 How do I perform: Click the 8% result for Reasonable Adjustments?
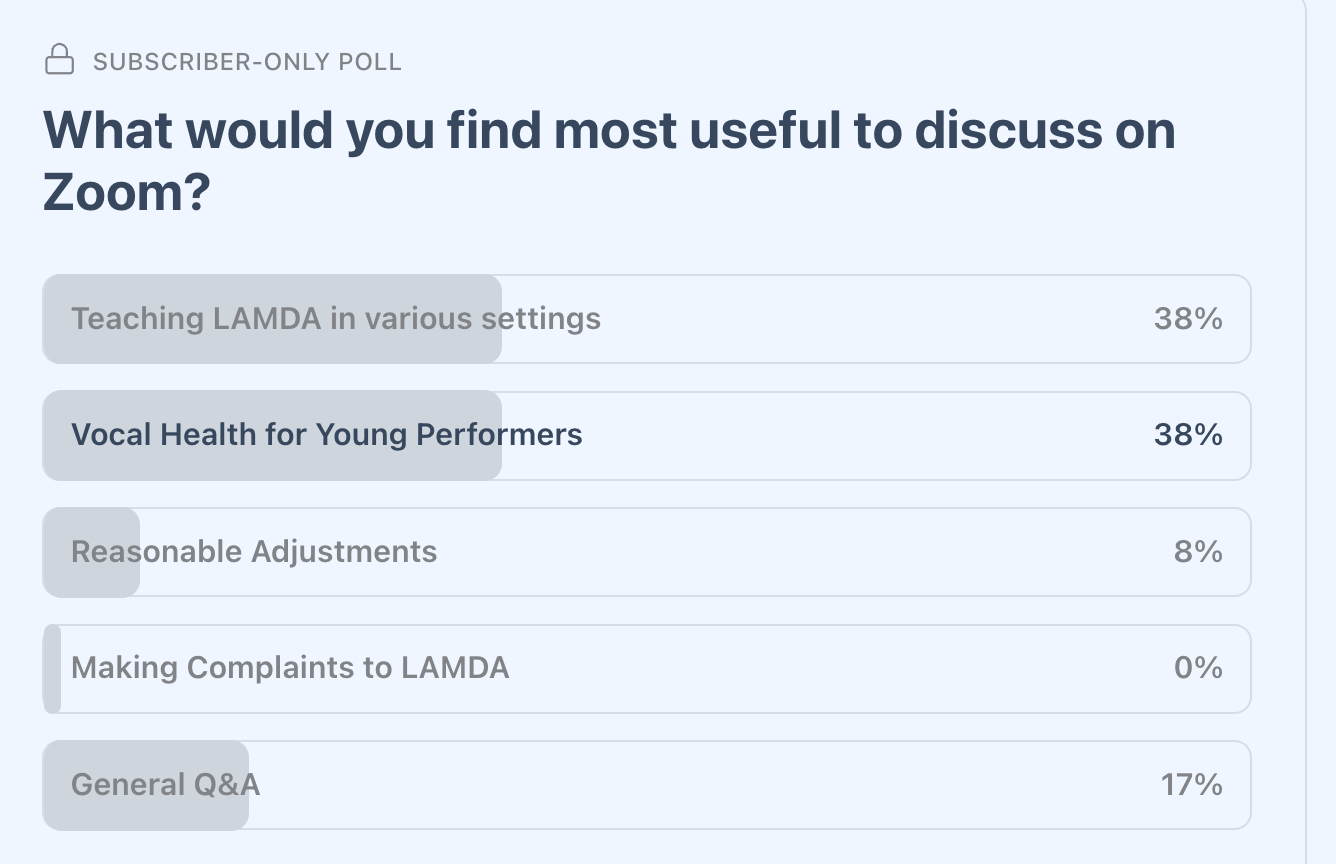pos(1198,552)
